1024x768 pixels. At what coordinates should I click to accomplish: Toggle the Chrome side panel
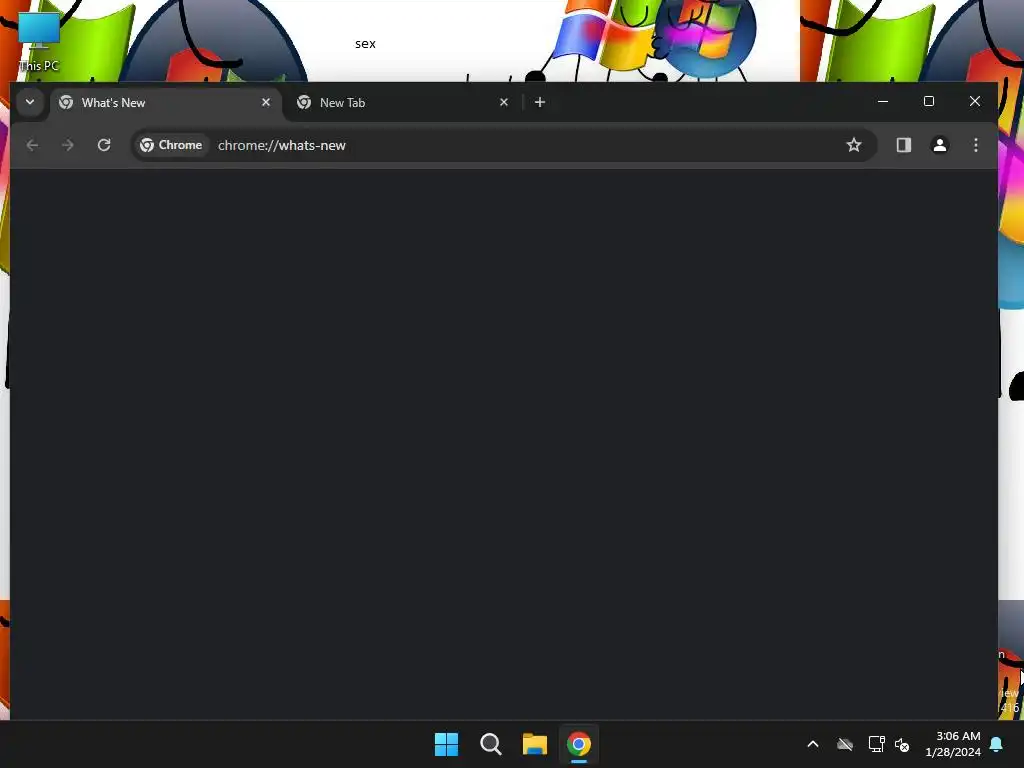click(x=903, y=145)
